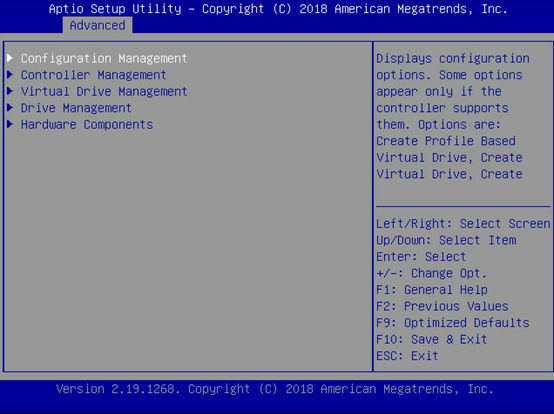The image size is (554, 414).
Task: Click the F9: Optimized Defaults hint
Action: click(453, 323)
